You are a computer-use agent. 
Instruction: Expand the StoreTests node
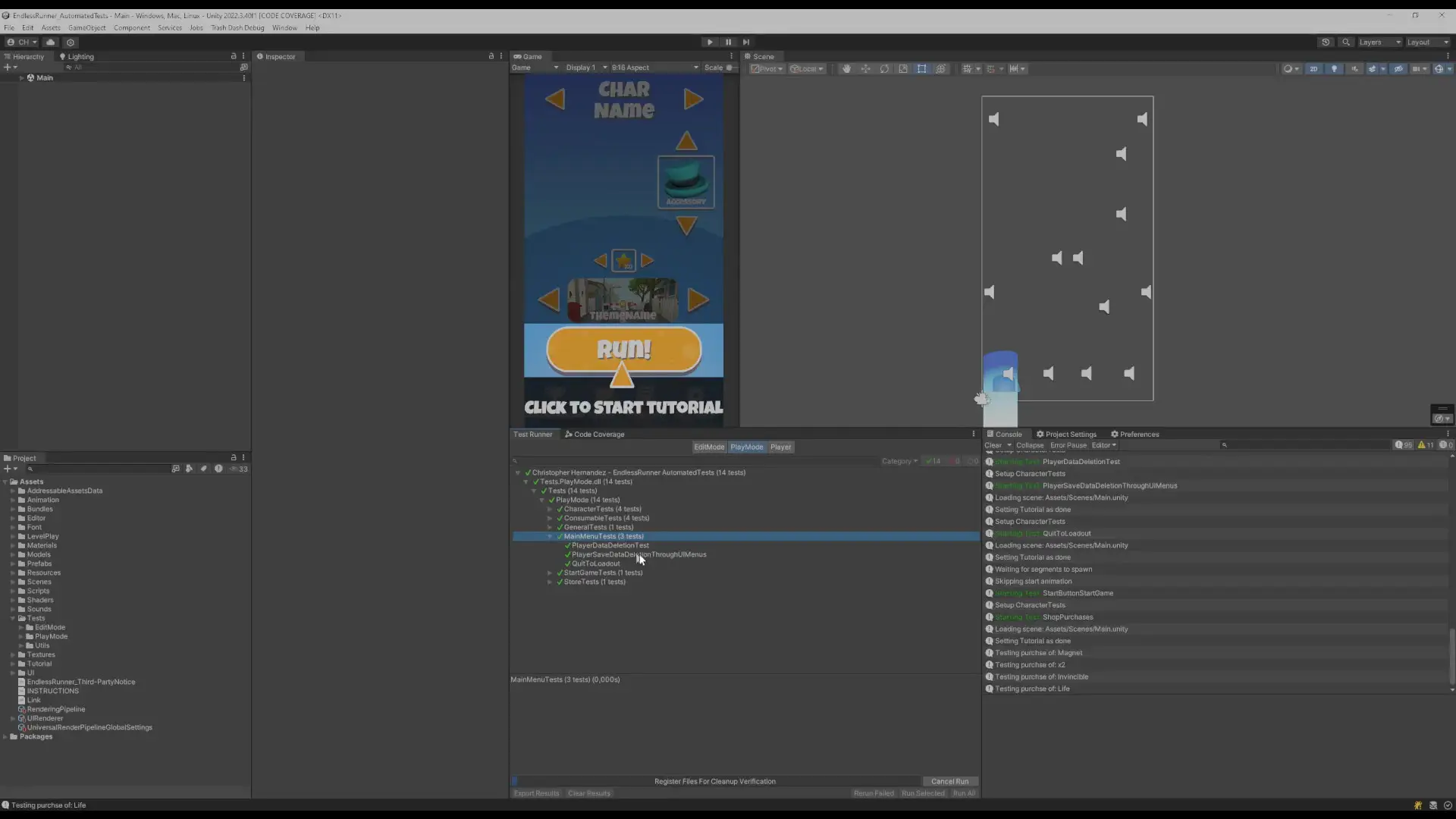click(x=550, y=582)
